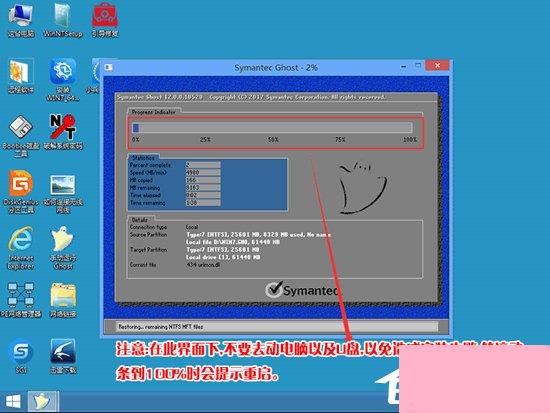The height and width of the screenshot is (413, 550).
Task: Click the 'Target Partition' detail label
Action: pyautogui.click(x=148, y=249)
